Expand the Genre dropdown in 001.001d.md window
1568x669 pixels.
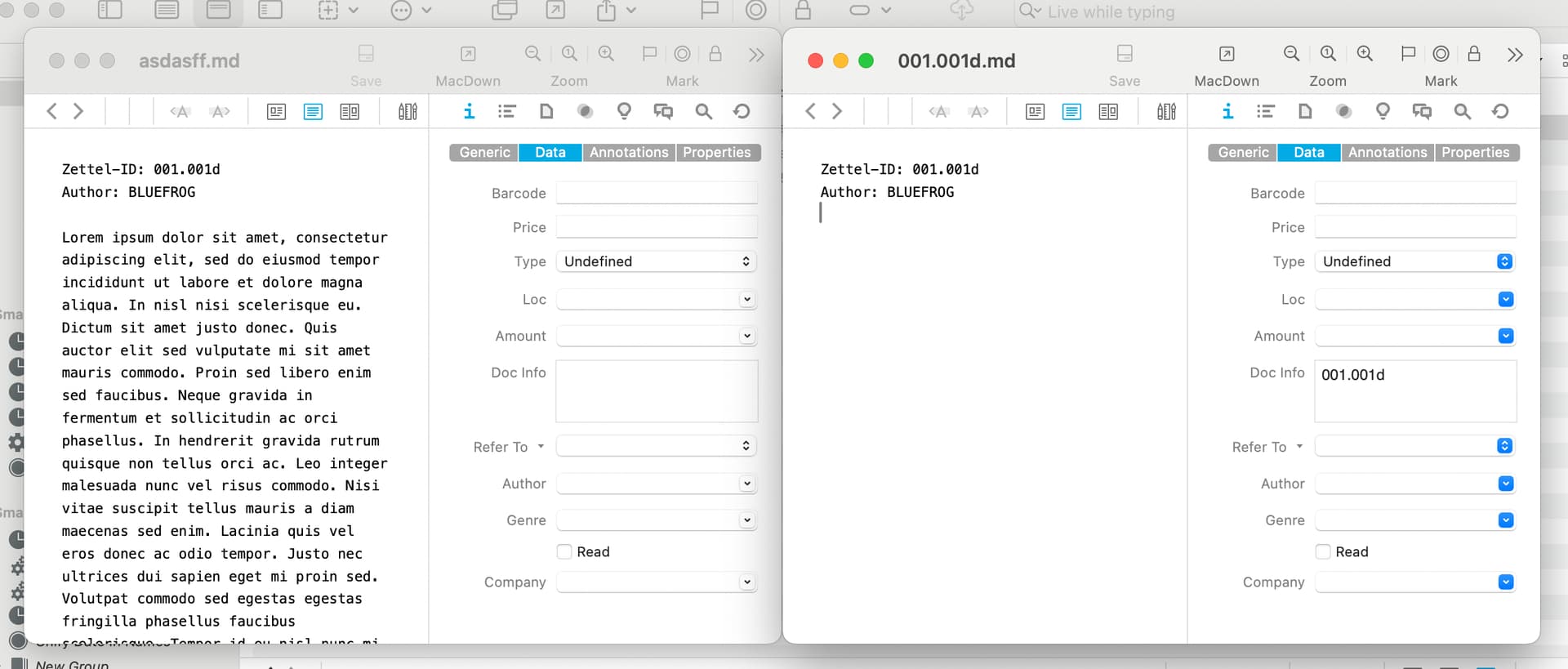(x=1505, y=520)
